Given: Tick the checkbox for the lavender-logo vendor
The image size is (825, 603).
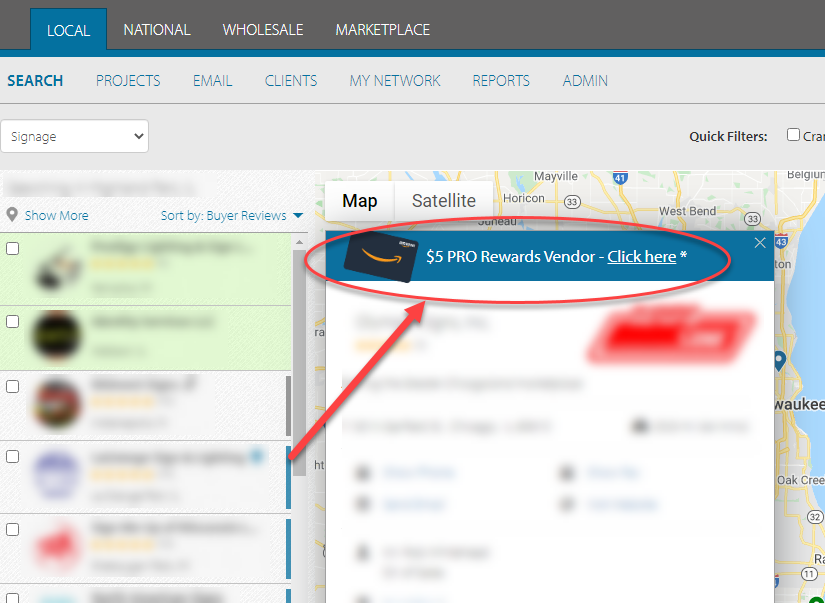Looking at the screenshot, I should pos(13,457).
